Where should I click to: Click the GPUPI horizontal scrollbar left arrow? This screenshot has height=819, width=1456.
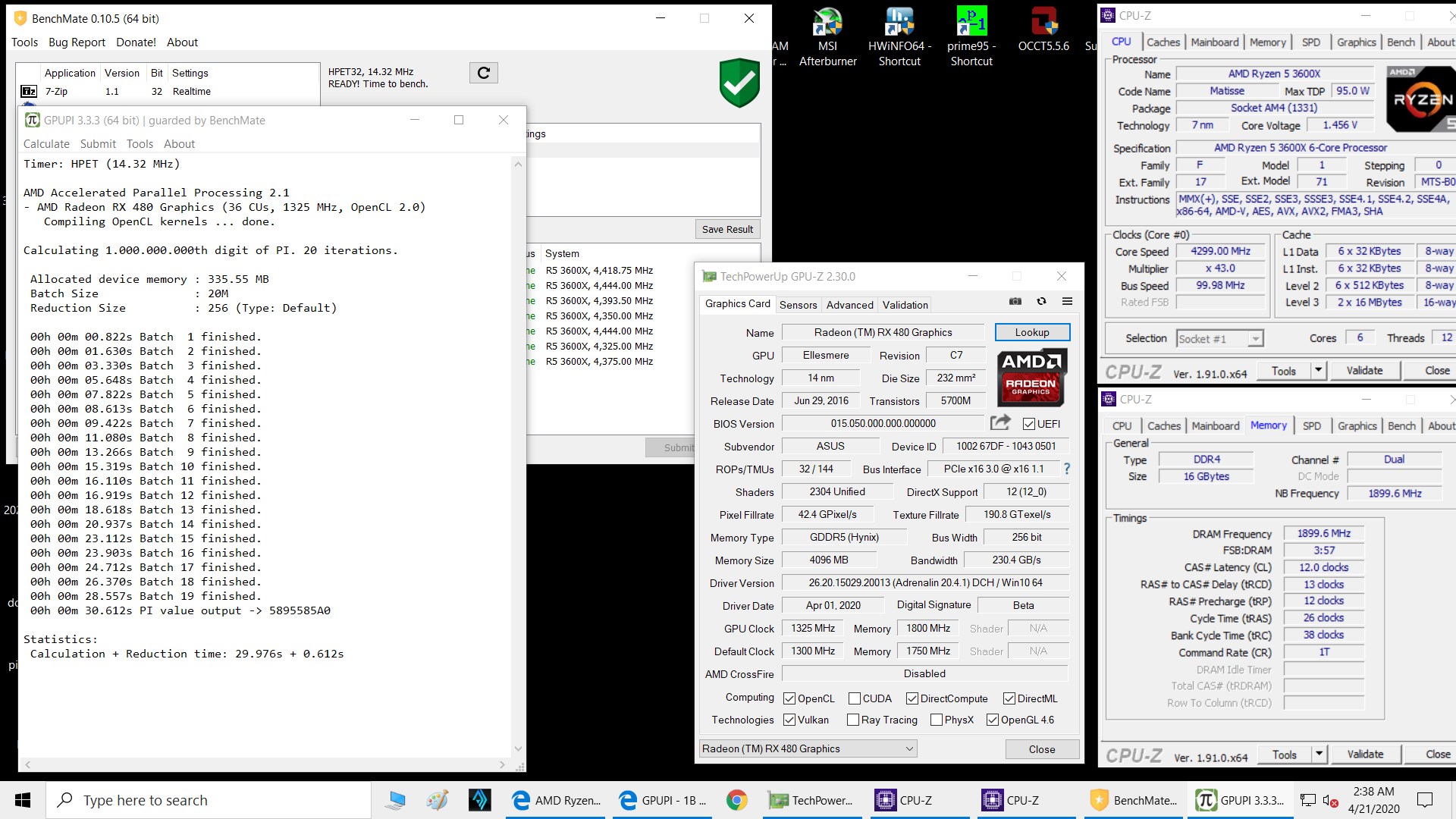pyautogui.click(x=28, y=765)
